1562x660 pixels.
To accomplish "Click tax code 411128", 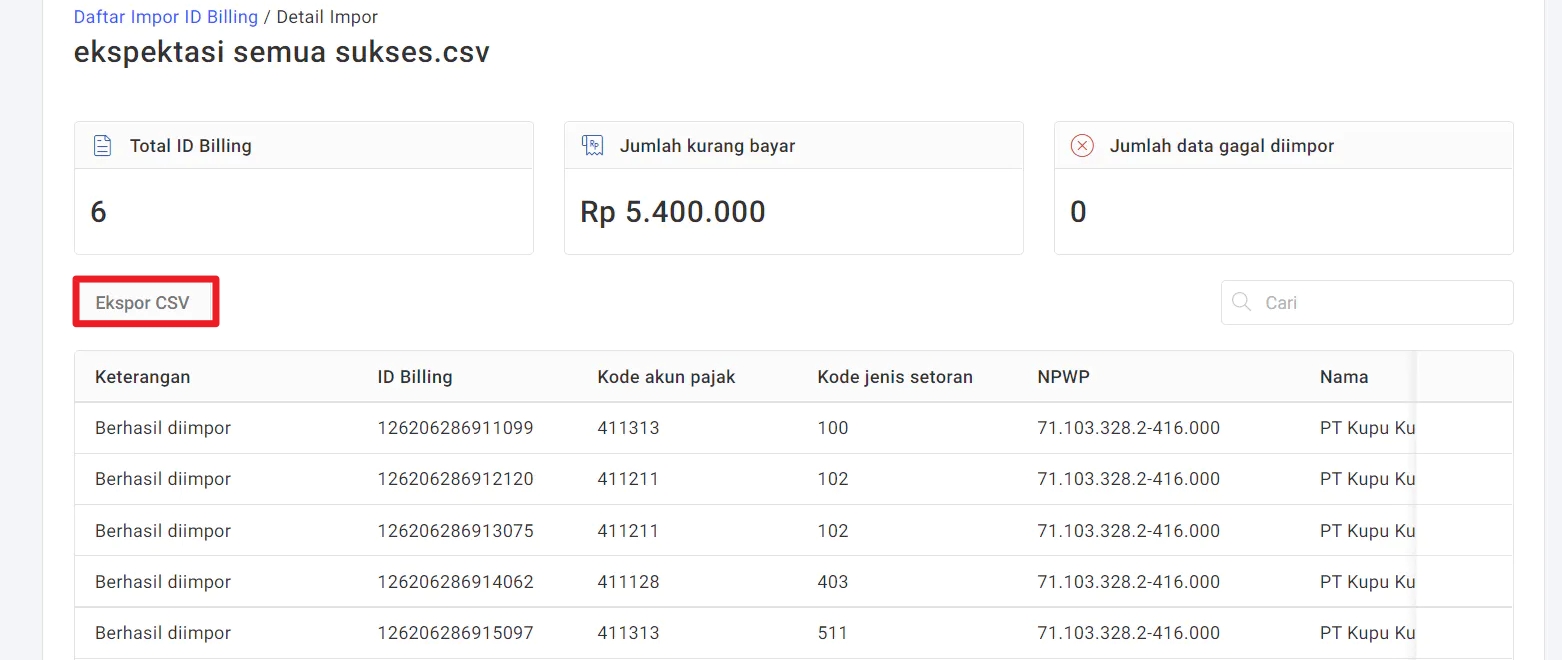I will [x=628, y=582].
